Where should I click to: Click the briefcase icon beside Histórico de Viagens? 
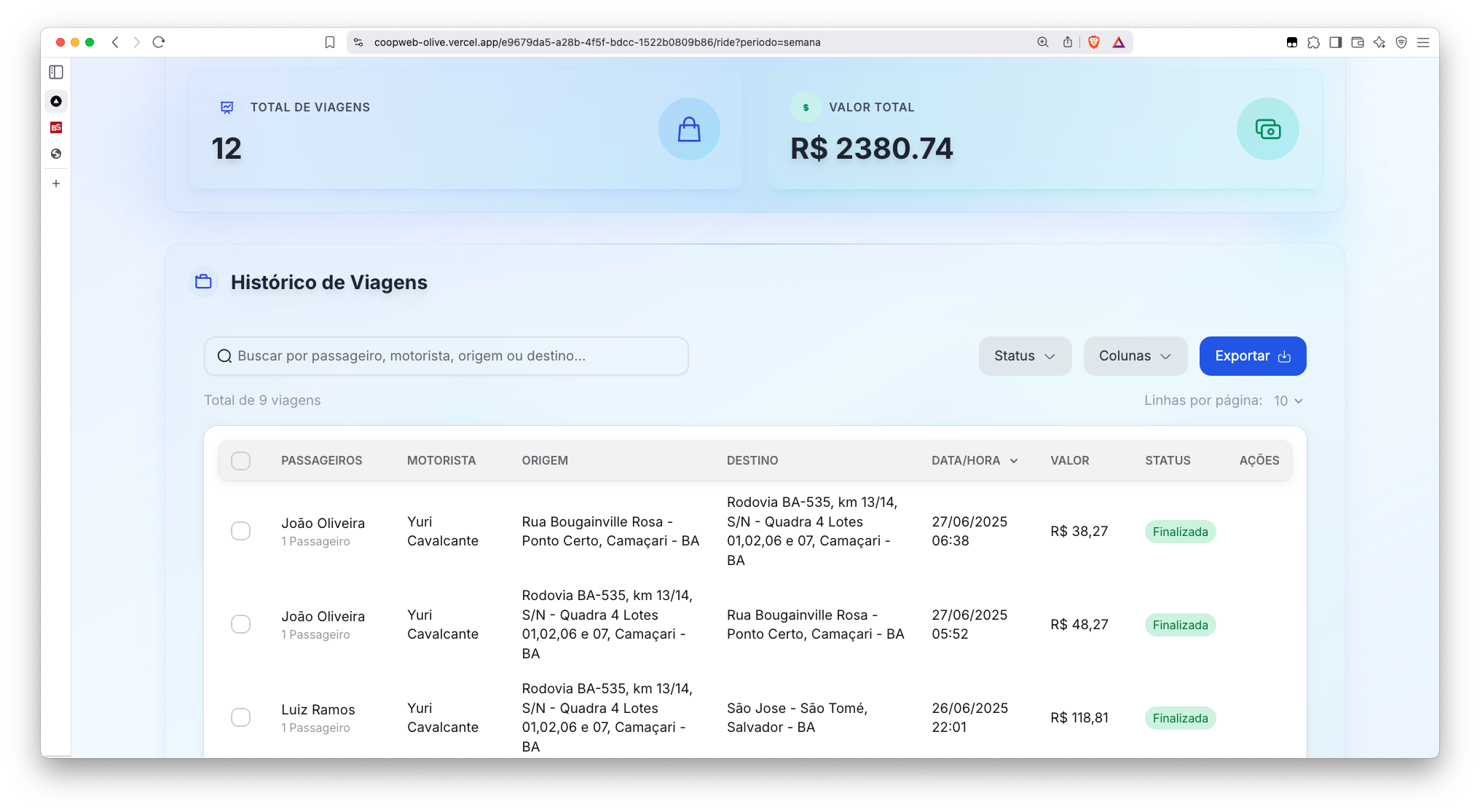click(204, 282)
